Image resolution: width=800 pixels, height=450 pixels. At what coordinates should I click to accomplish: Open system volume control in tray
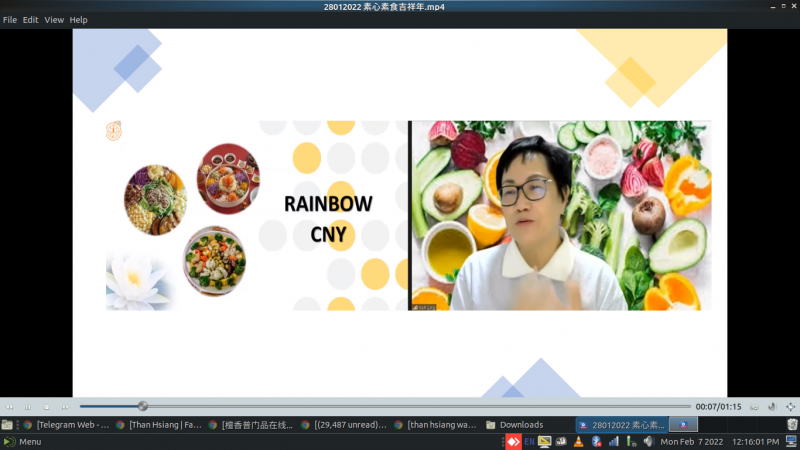pos(648,441)
